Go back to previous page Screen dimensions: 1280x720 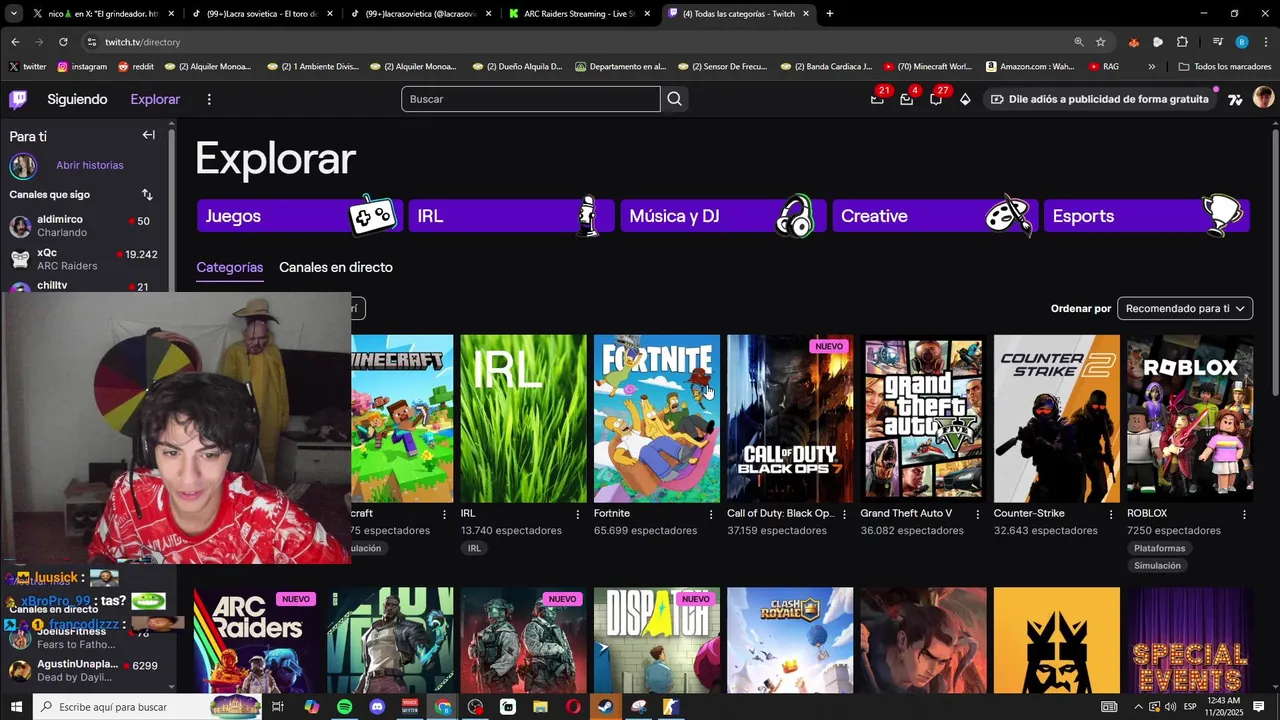15,42
